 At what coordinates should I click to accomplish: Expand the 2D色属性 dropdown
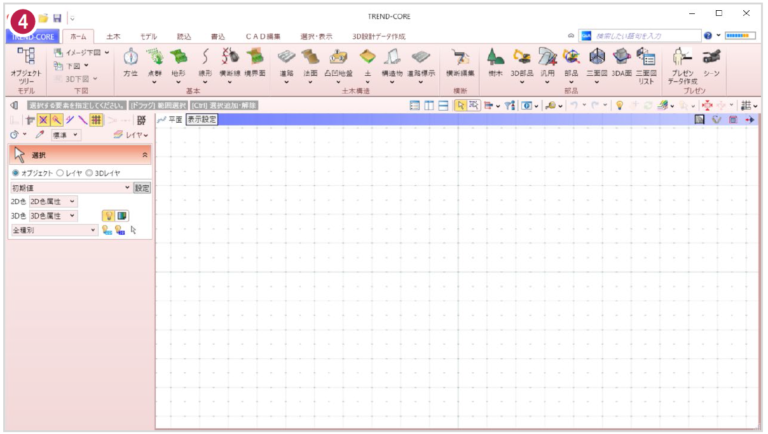53,201
